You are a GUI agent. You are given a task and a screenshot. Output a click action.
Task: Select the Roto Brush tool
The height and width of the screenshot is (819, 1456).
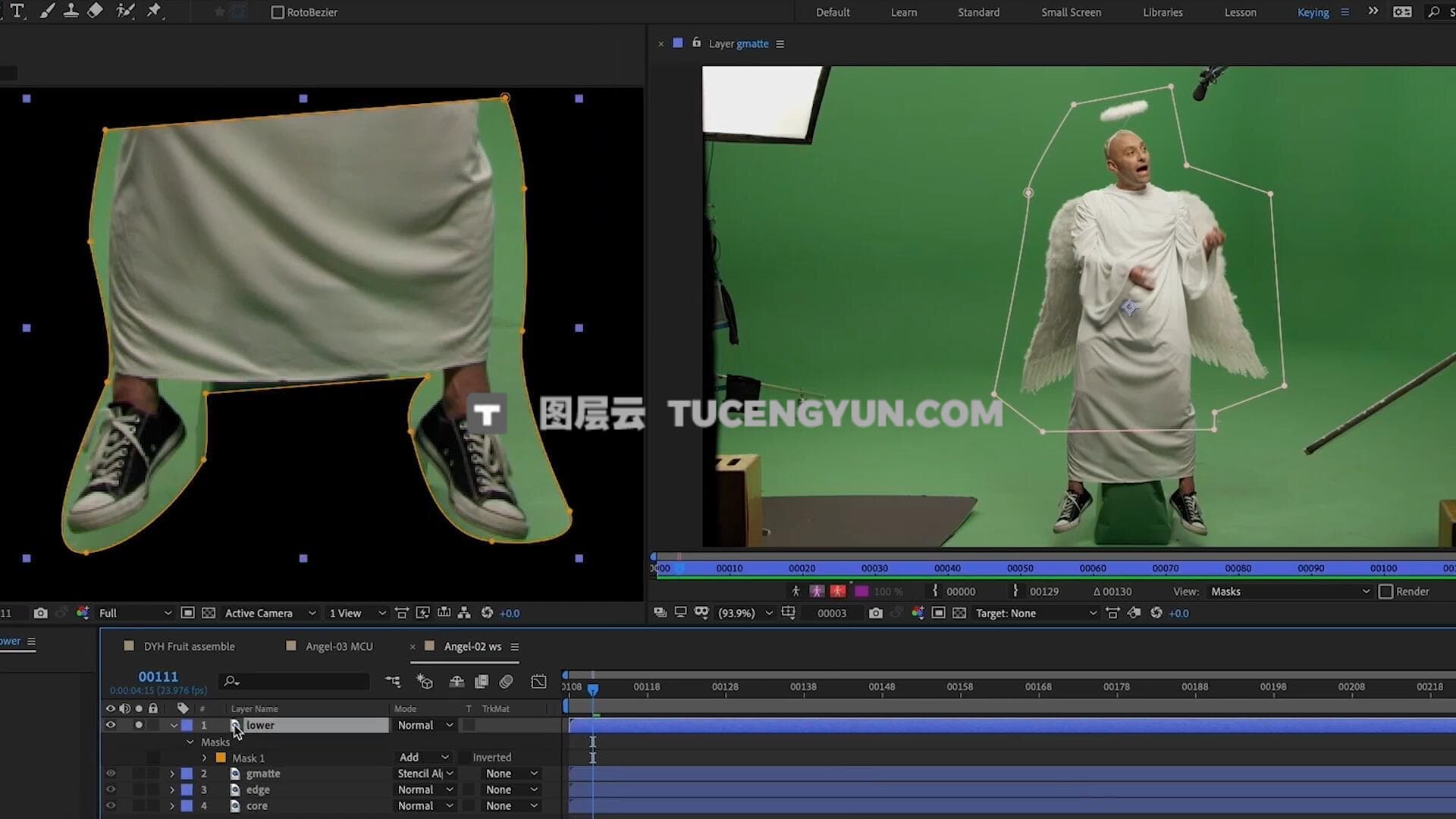click(125, 11)
